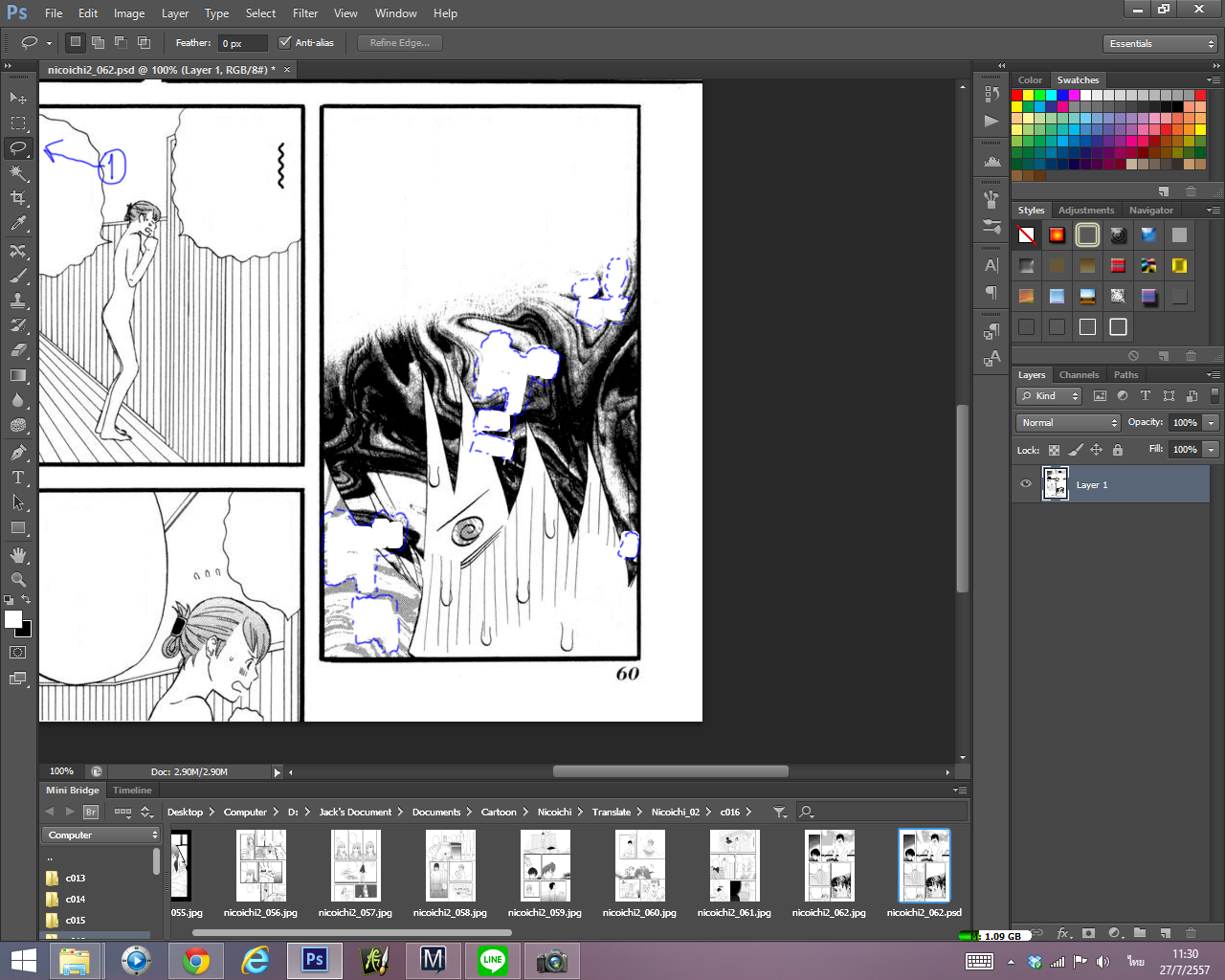Switch to the Channels tab

(1079, 375)
